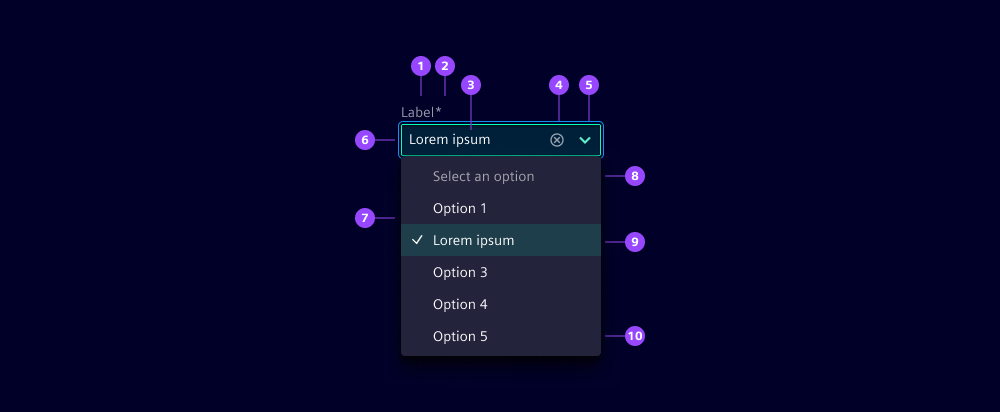The width and height of the screenshot is (1000, 412).
Task: Choose Option 5 at the list bottom
Action: click(x=459, y=336)
